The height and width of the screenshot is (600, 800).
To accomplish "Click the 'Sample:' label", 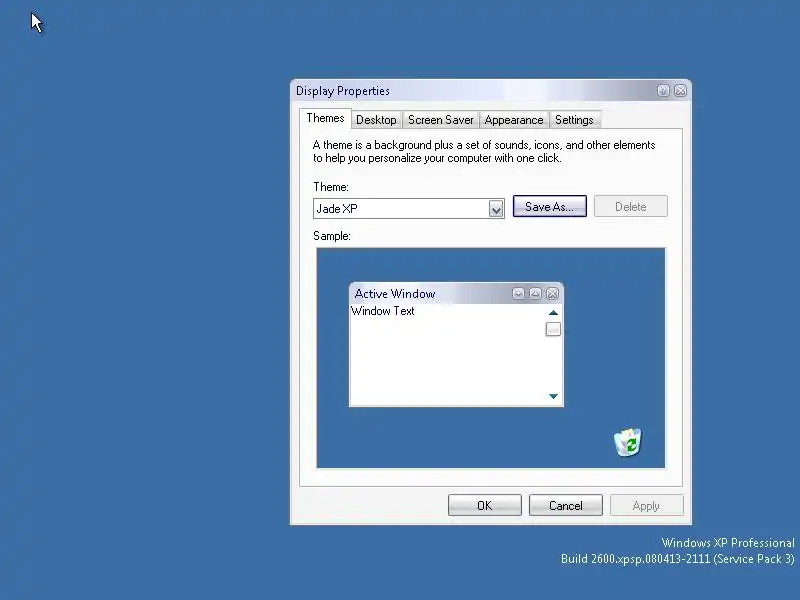I will [x=332, y=236].
